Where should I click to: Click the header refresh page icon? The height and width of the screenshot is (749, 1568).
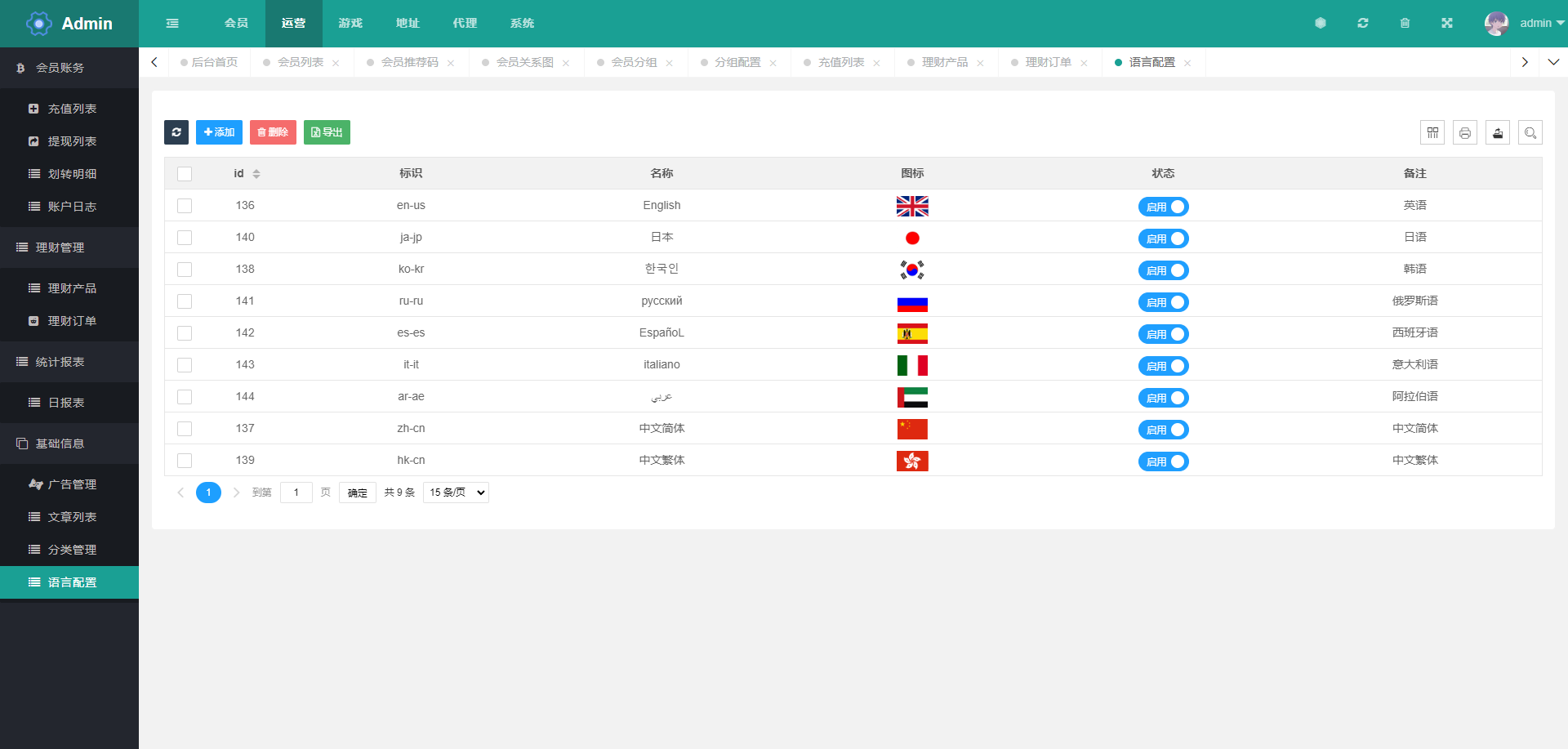click(x=1363, y=23)
